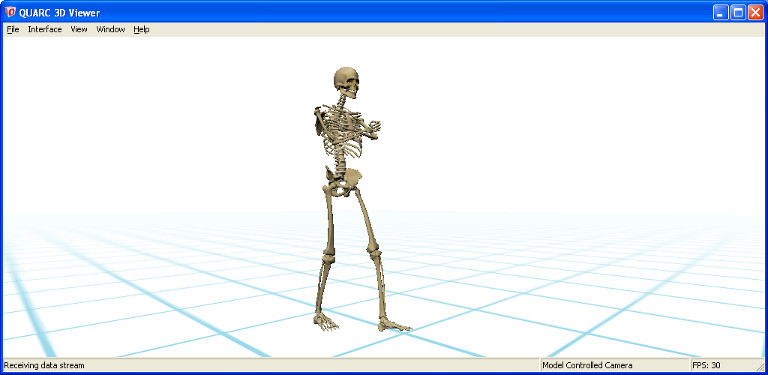Close the QUARC 3D Viewer window
The width and height of the screenshot is (768, 375).
[755, 12]
